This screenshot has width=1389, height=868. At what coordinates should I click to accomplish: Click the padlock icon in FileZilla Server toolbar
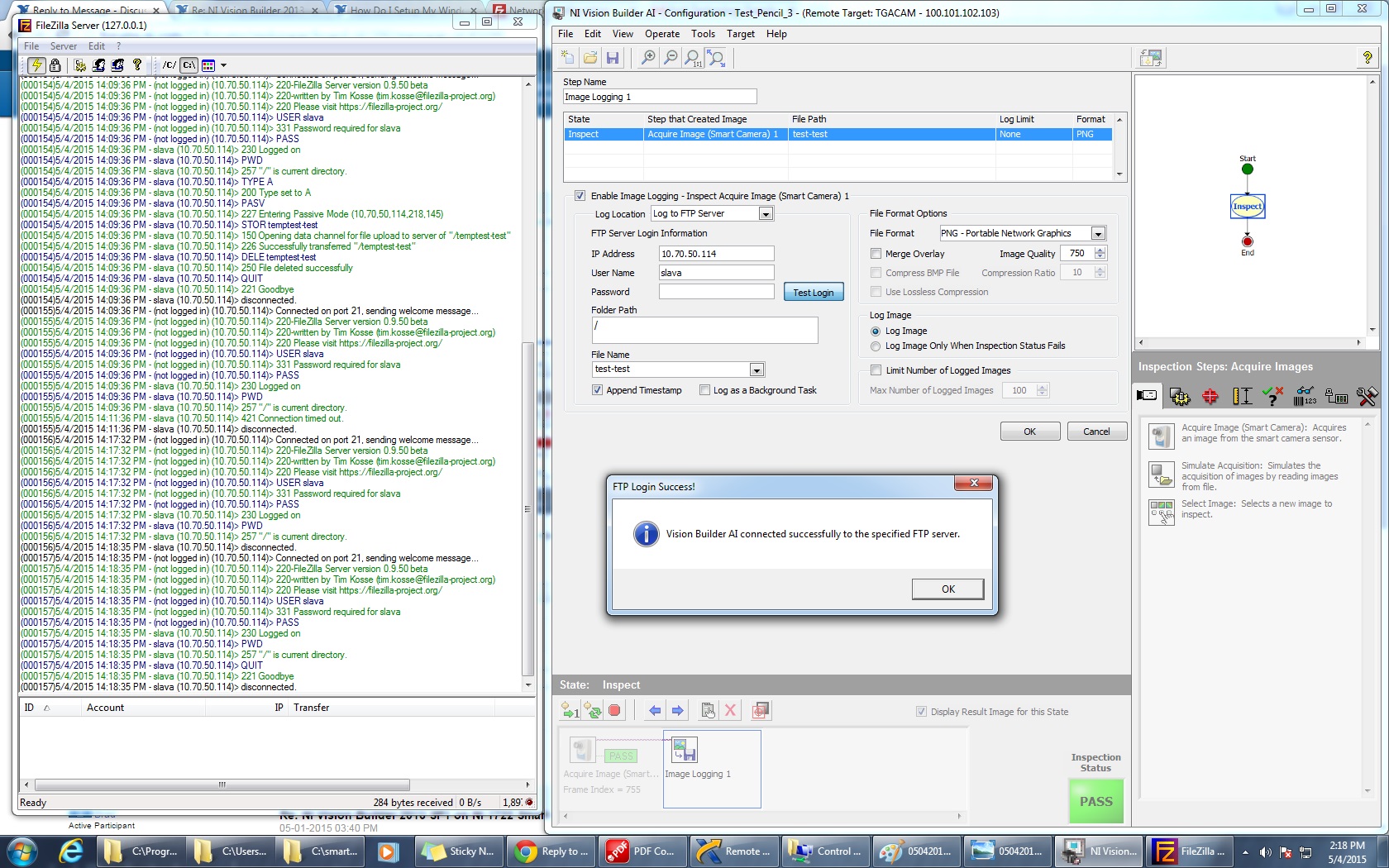point(55,65)
